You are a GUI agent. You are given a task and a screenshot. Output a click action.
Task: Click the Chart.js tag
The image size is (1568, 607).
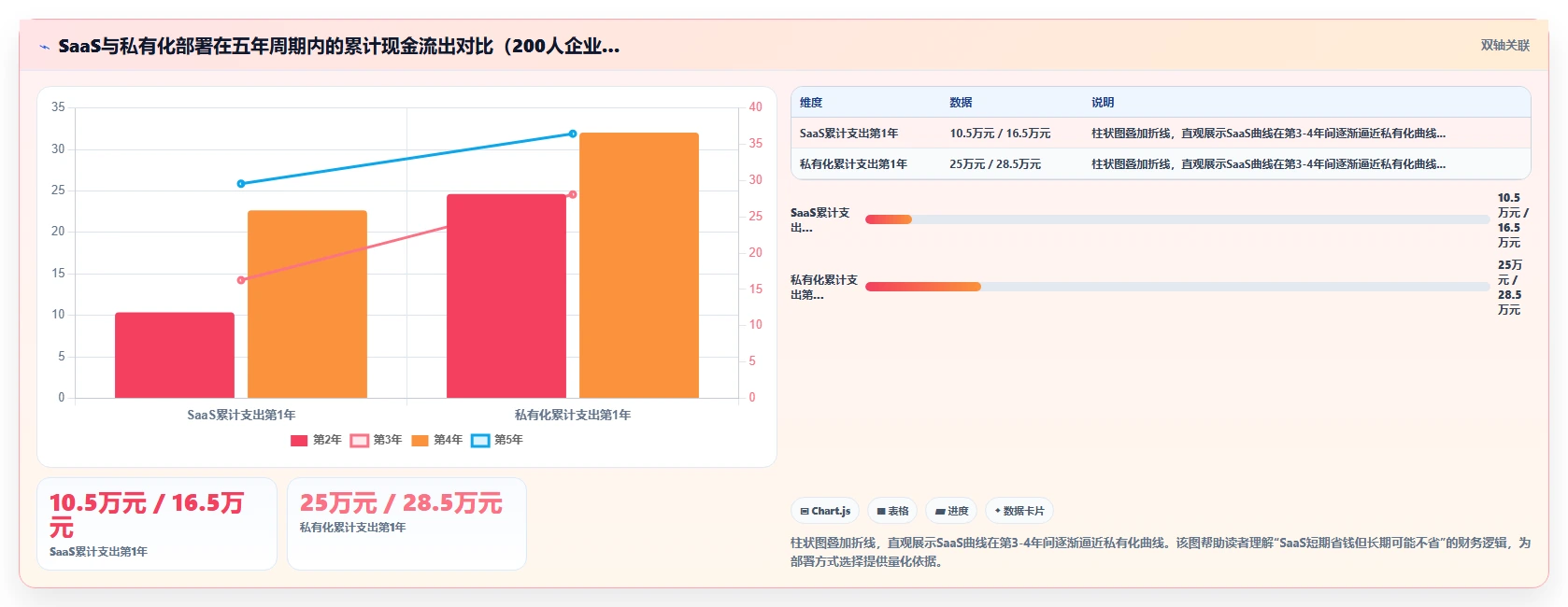coord(825,511)
